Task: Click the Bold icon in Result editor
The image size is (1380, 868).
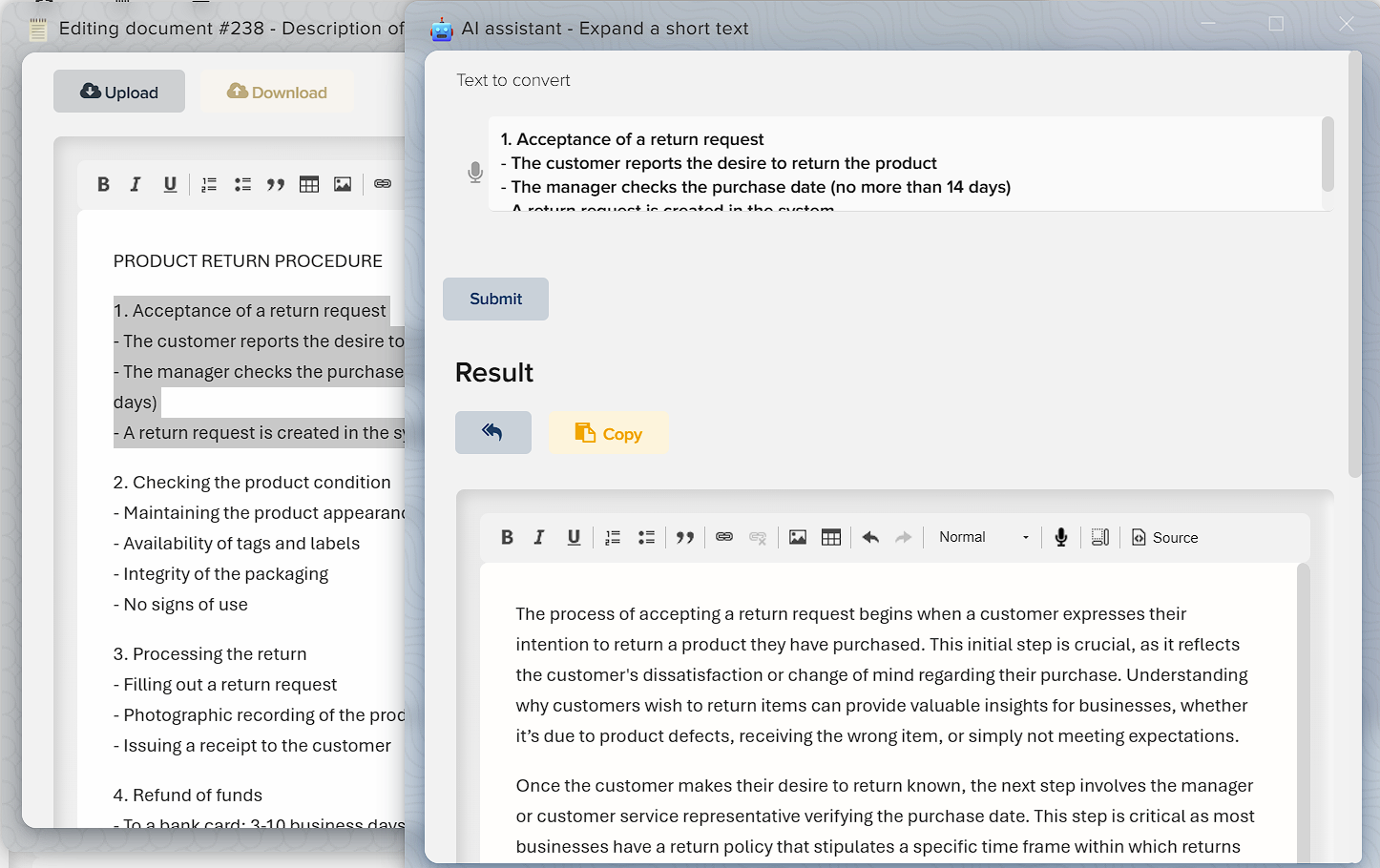Action: 507,538
